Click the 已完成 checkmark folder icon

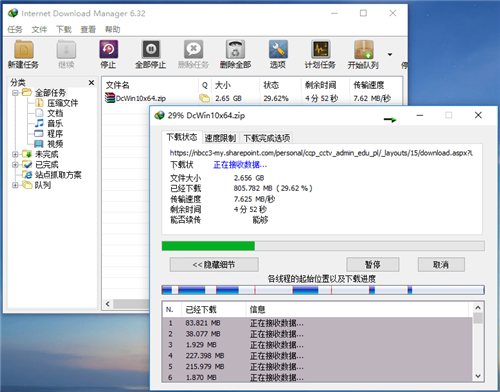pos(27,164)
